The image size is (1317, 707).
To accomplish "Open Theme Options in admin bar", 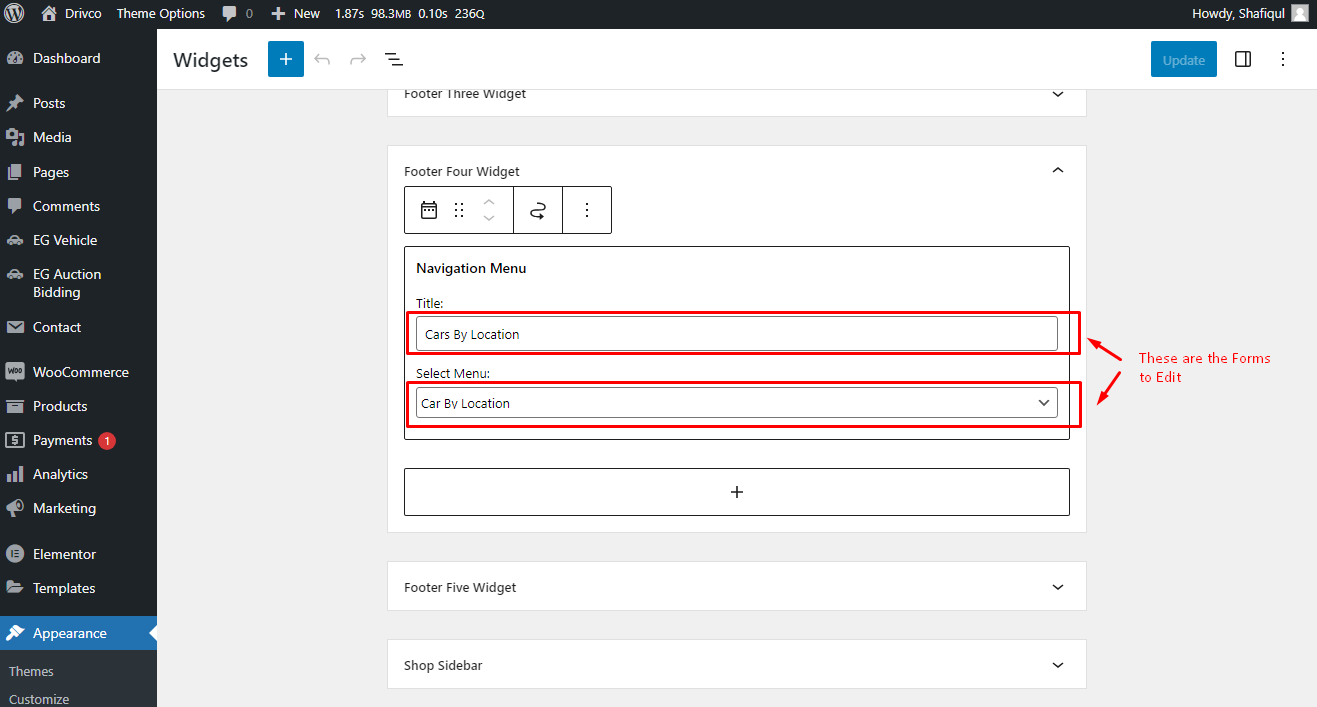I will (161, 14).
